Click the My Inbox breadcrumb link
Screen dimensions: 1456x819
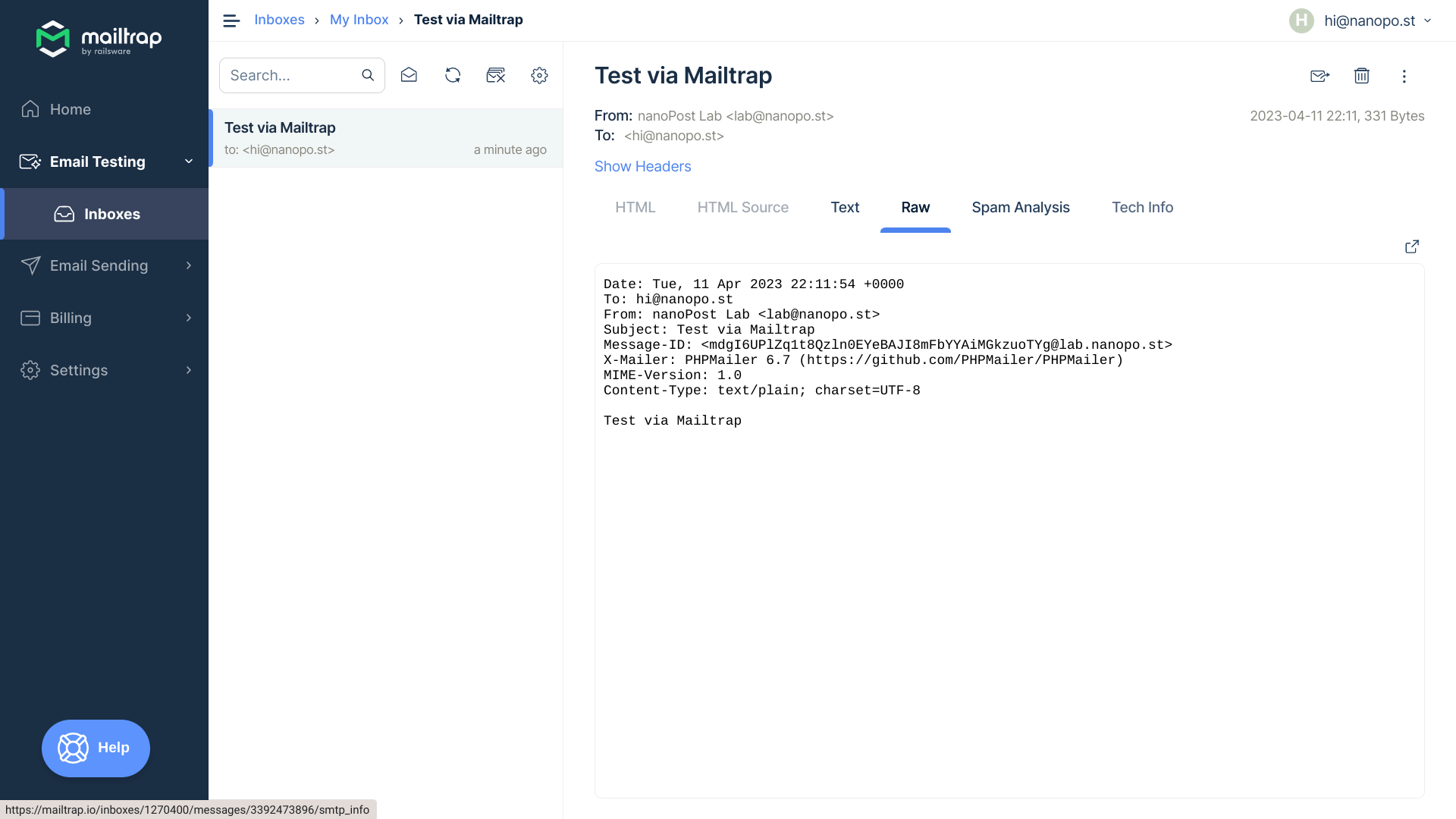pos(359,20)
